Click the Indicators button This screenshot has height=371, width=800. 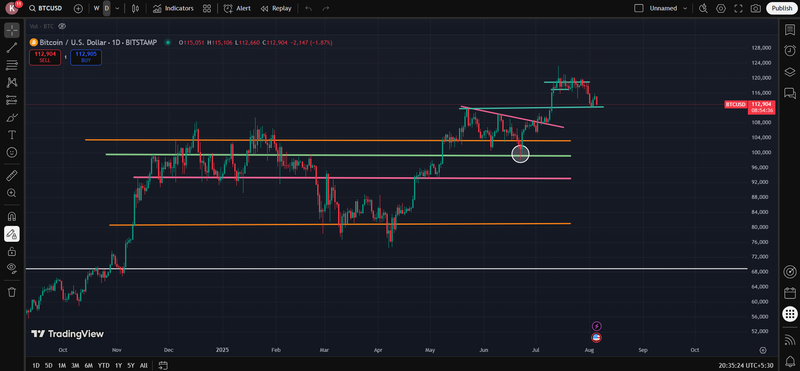[173, 8]
